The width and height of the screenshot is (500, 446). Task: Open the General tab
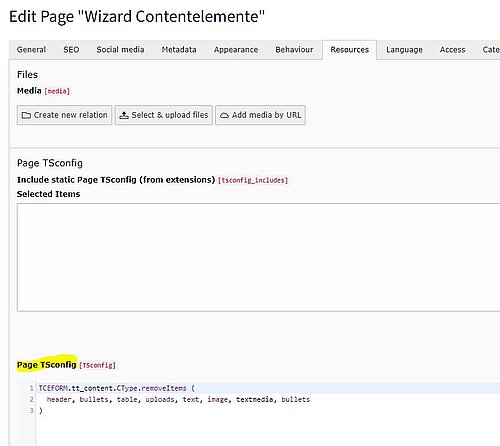(x=31, y=50)
